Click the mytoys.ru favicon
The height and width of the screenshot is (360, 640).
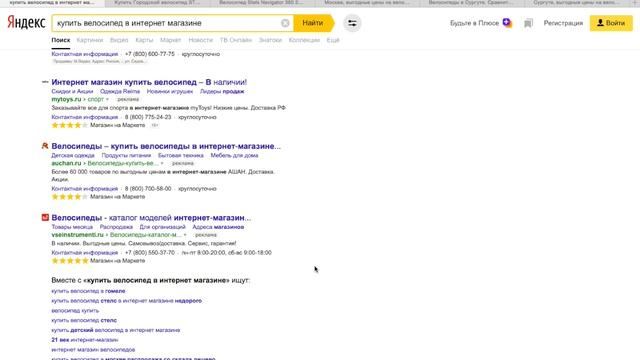45,82
